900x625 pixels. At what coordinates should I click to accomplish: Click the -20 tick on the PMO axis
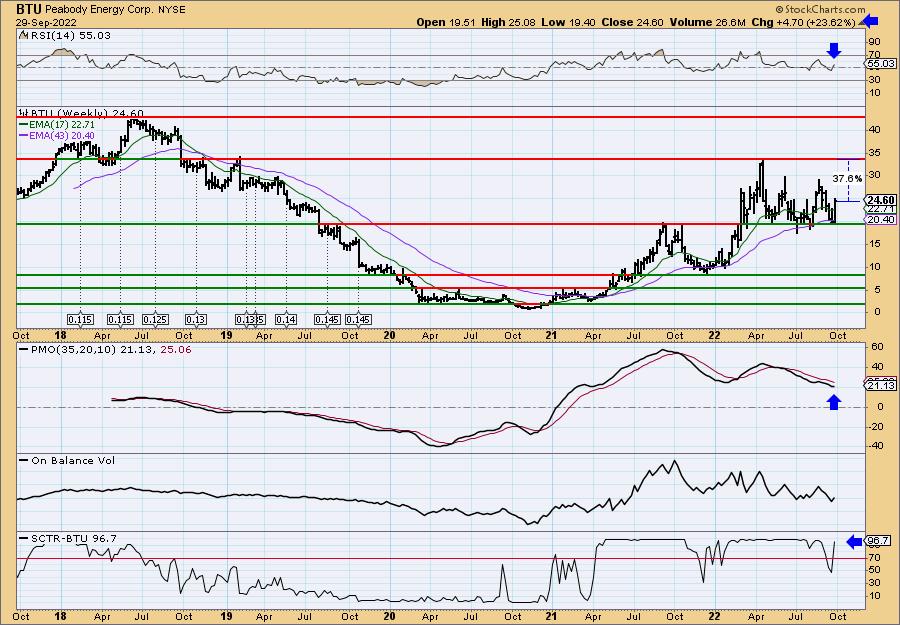point(875,426)
